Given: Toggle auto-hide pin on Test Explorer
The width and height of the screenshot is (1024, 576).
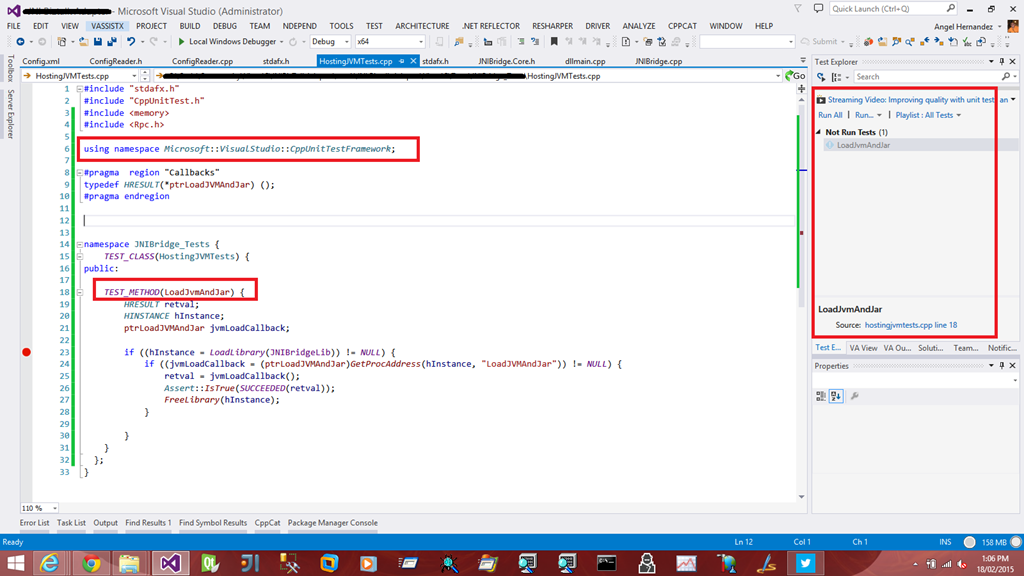Looking at the screenshot, I should click(1003, 61).
